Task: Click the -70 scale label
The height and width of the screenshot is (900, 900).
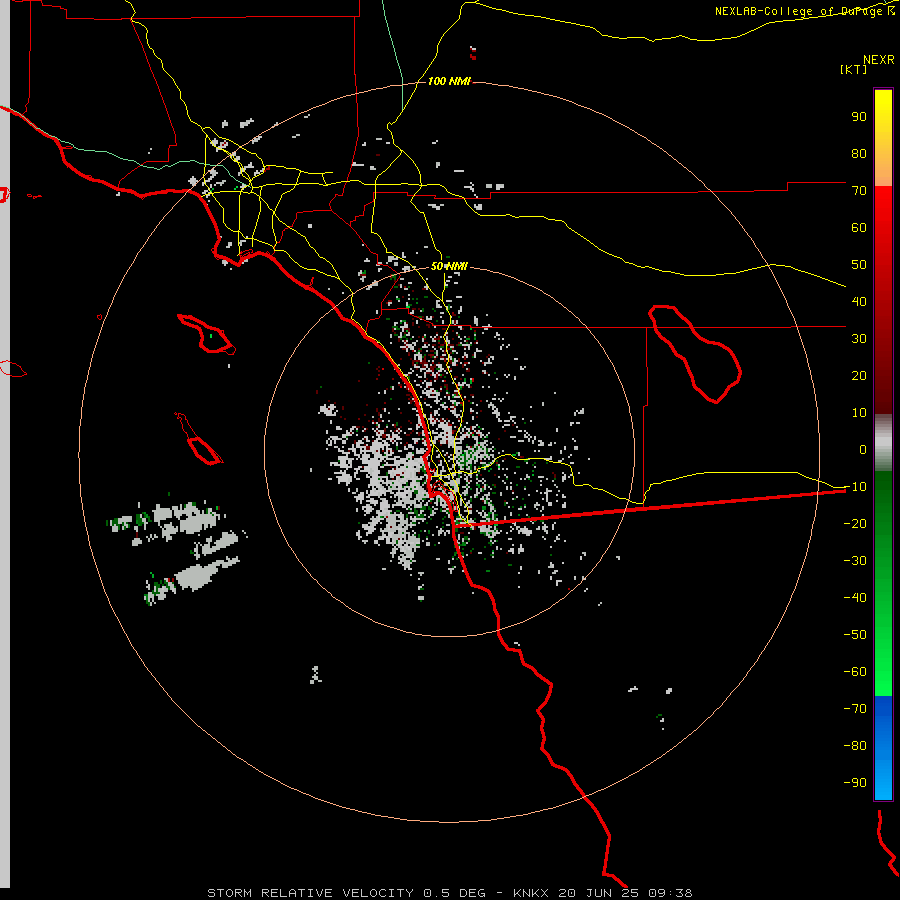Action: 855,709
